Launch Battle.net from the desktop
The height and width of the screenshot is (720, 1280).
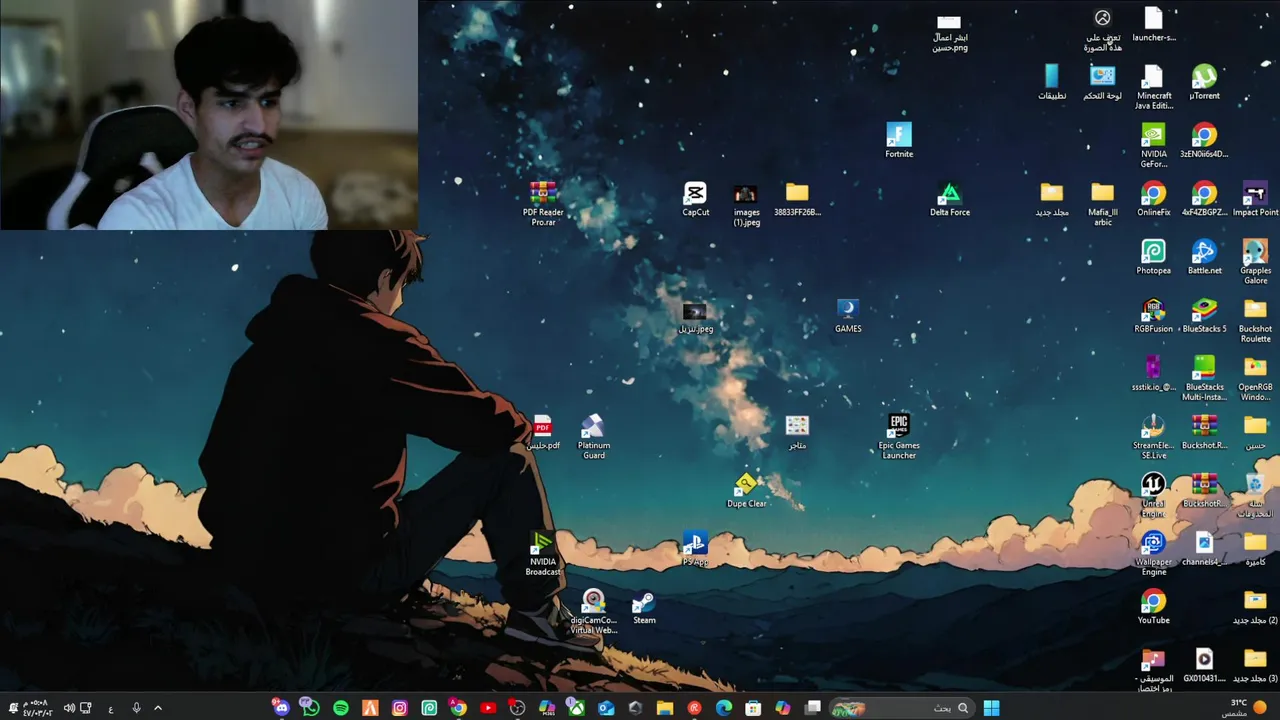click(1204, 255)
